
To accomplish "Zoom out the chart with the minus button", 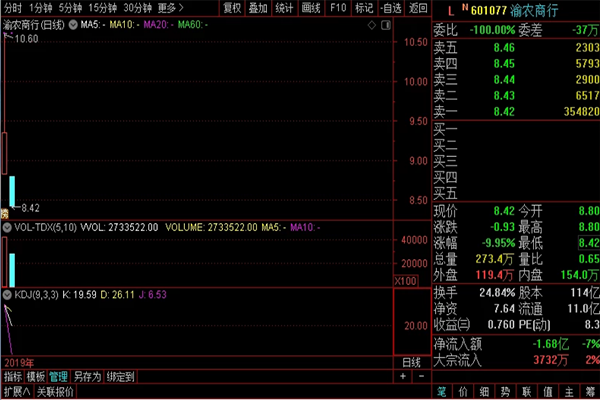I will (421, 376).
